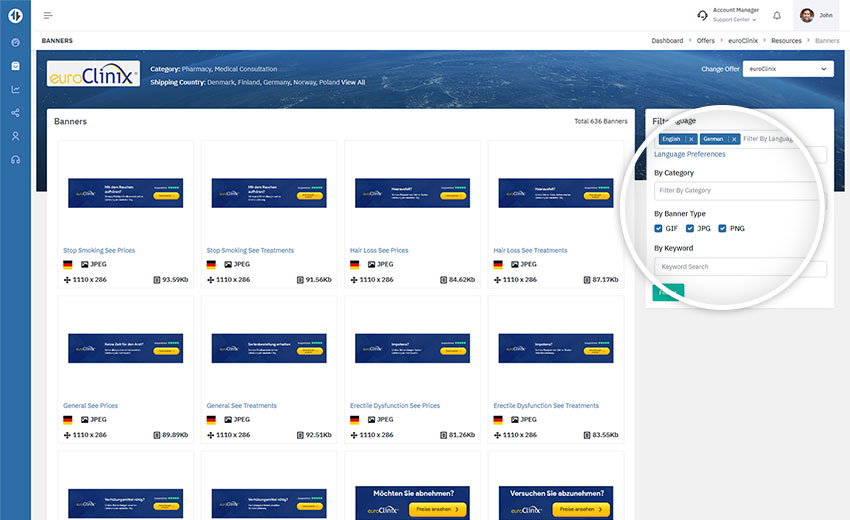Click the Account Manager headset icon
The width and height of the screenshot is (850, 520).
[x=702, y=15]
